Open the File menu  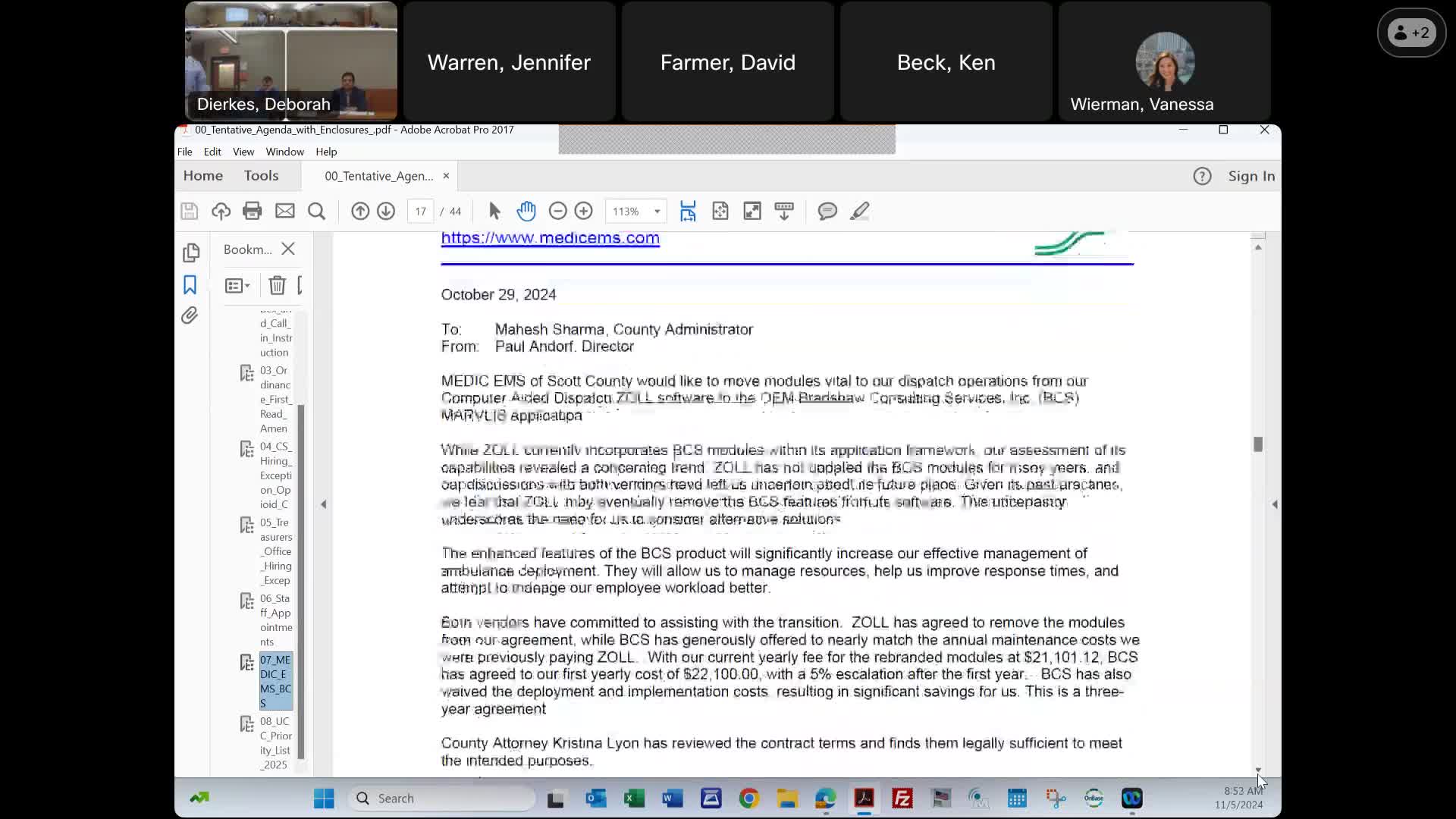click(184, 152)
